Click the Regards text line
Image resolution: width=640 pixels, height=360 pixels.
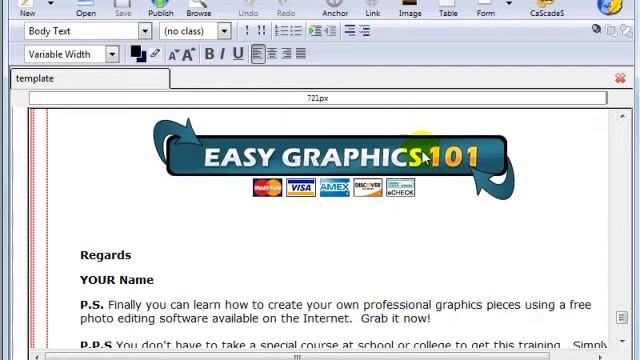(x=106, y=256)
